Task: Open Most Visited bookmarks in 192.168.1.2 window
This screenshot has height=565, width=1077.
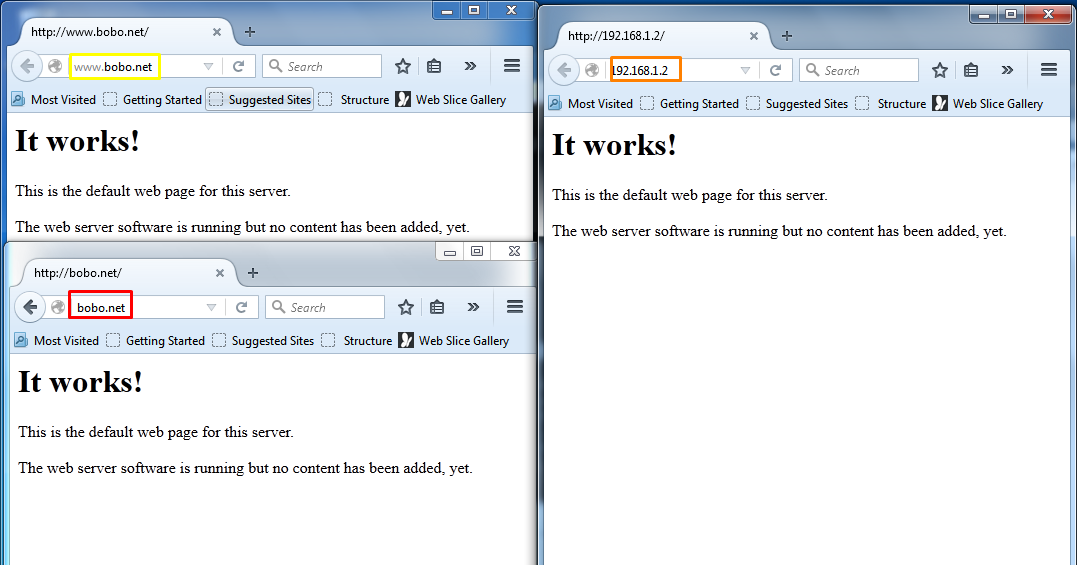Action: (x=591, y=104)
